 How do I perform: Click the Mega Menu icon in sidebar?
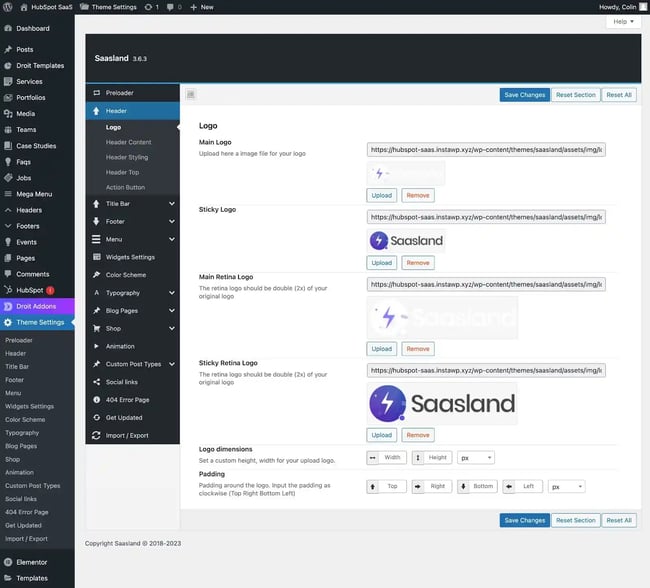click(x=8, y=194)
